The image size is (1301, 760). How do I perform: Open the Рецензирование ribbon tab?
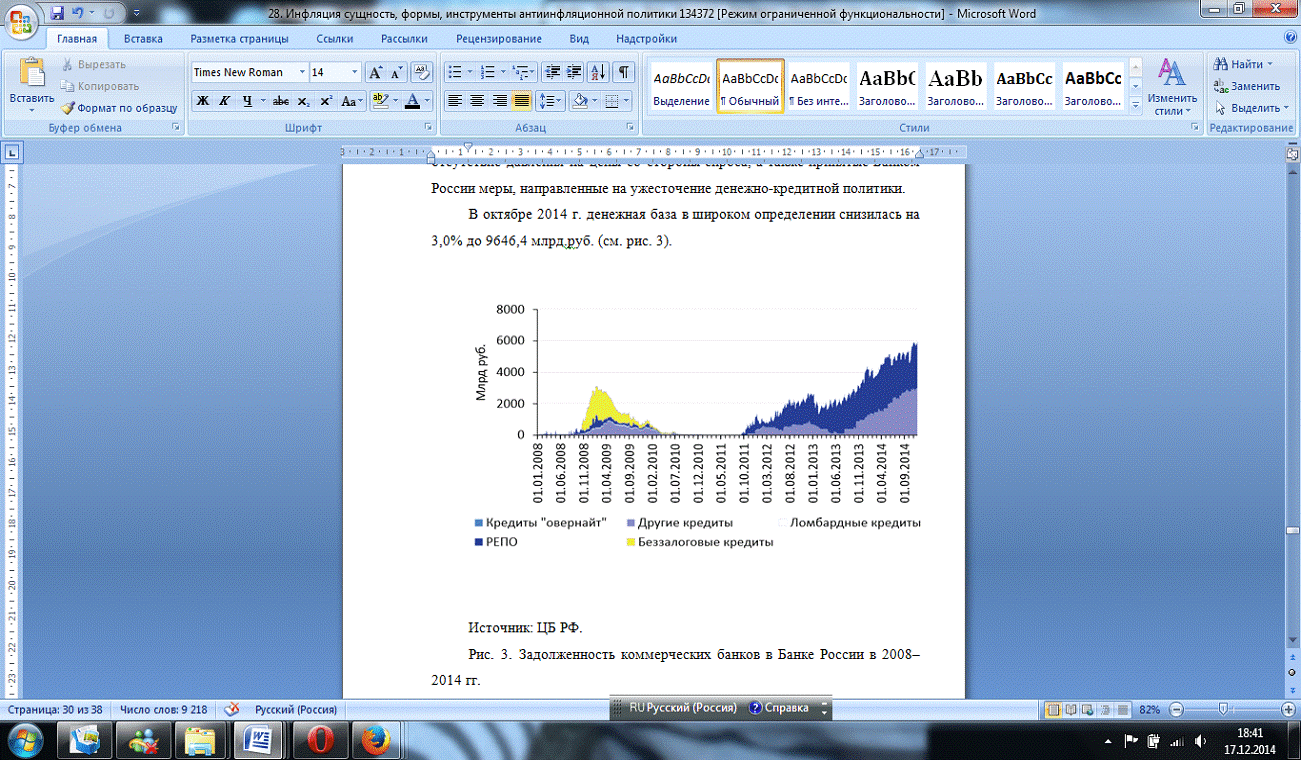[x=498, y=39]
